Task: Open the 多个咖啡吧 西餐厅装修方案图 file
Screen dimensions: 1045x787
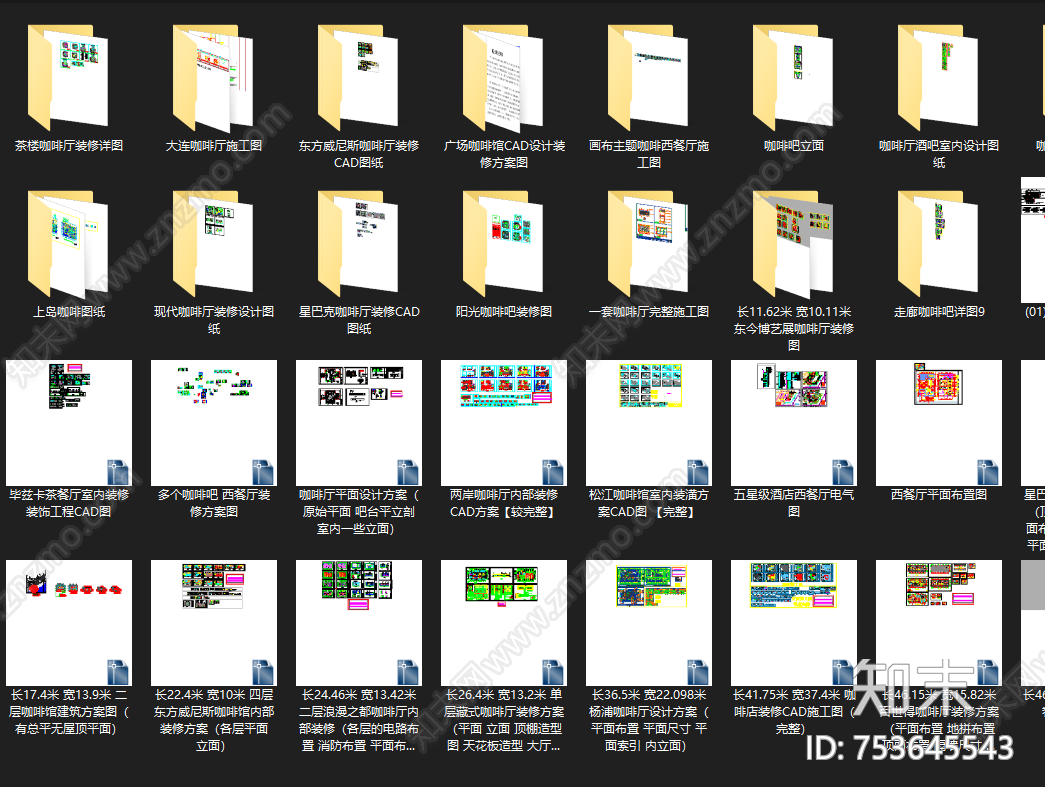Action: (213, 422)
